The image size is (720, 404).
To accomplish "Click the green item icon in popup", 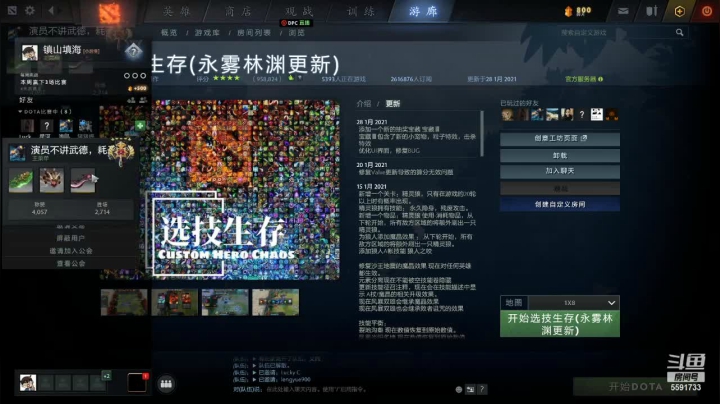I will (x=21, y=180).
